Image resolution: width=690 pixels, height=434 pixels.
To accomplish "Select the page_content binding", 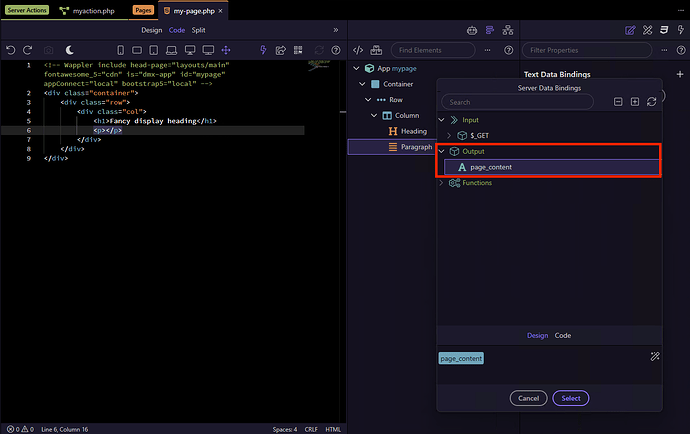I will [552, 167].
